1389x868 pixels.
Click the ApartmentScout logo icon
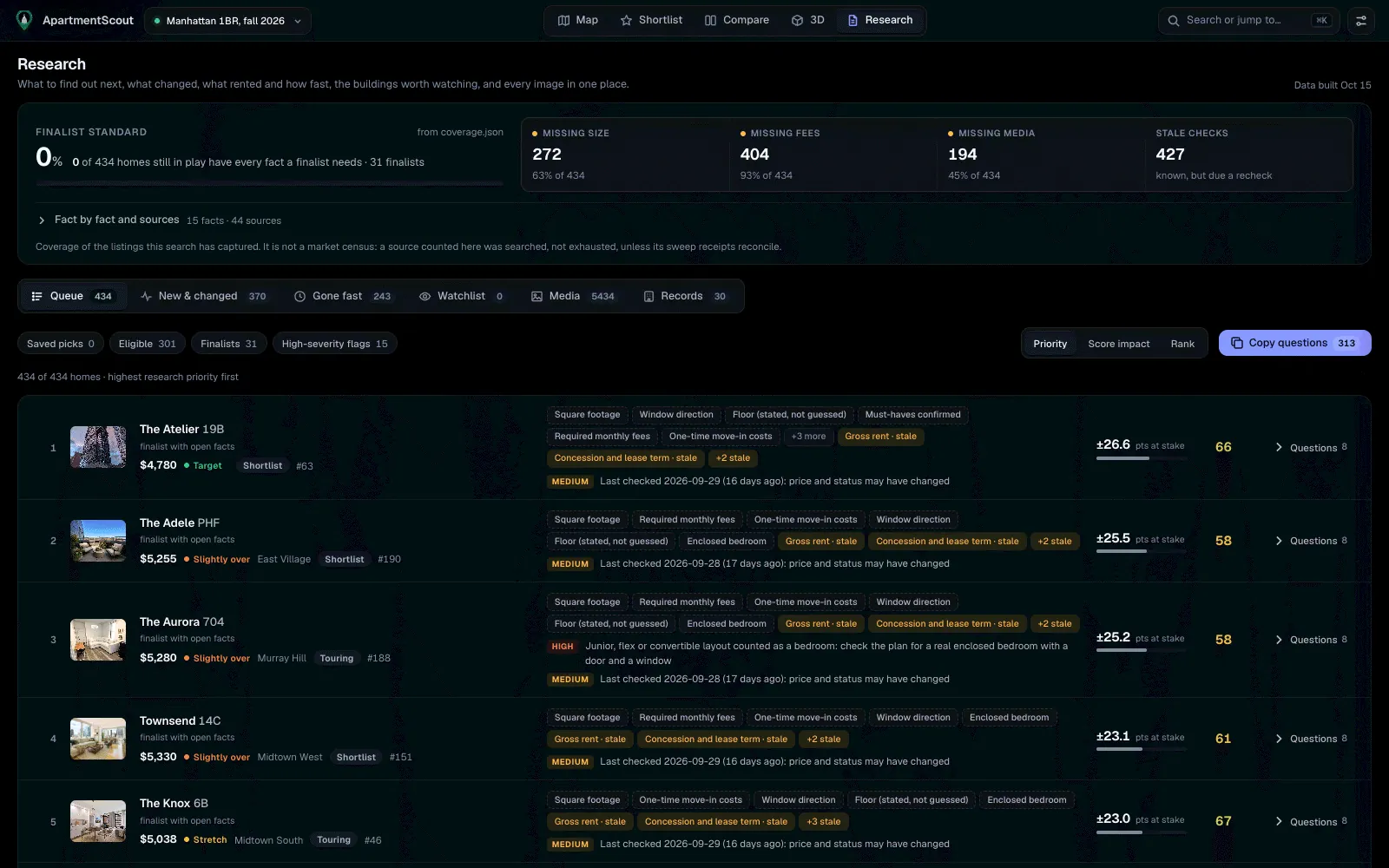24,20
